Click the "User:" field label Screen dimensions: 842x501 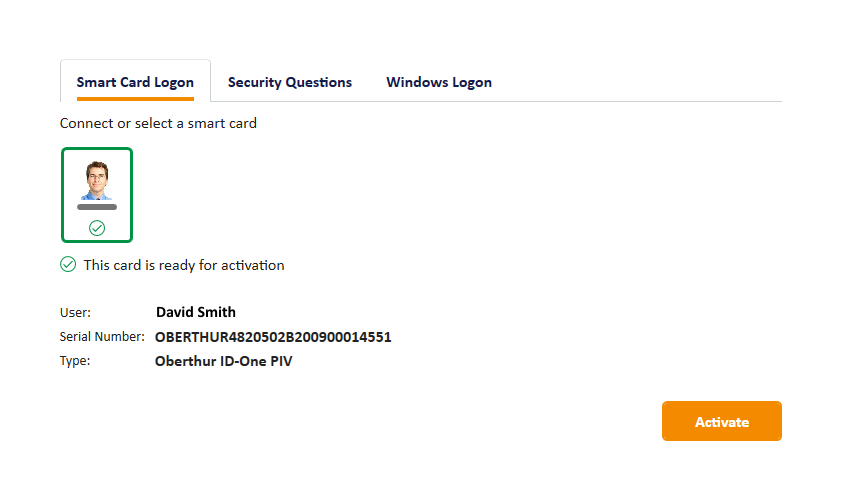pyautogui.click(x=75, y=313)
